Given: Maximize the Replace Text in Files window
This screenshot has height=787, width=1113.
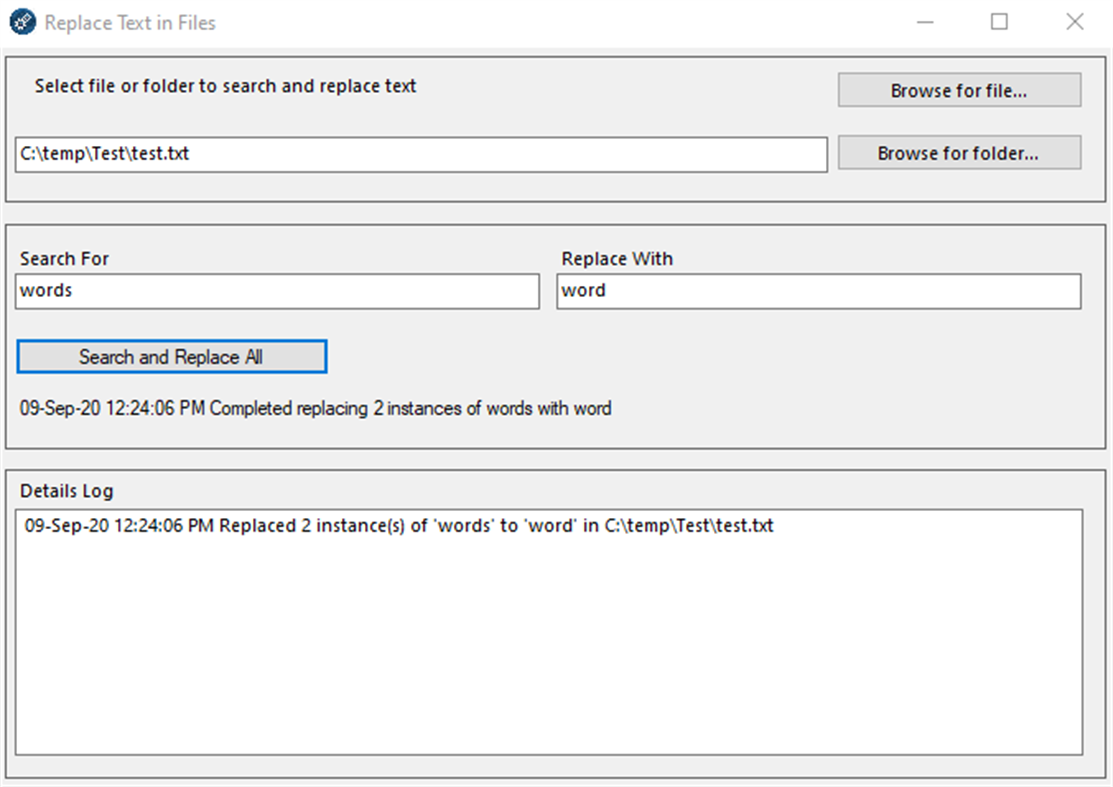Looking at the screenshot, I should pyautogui.click(x=1000, y=21).
